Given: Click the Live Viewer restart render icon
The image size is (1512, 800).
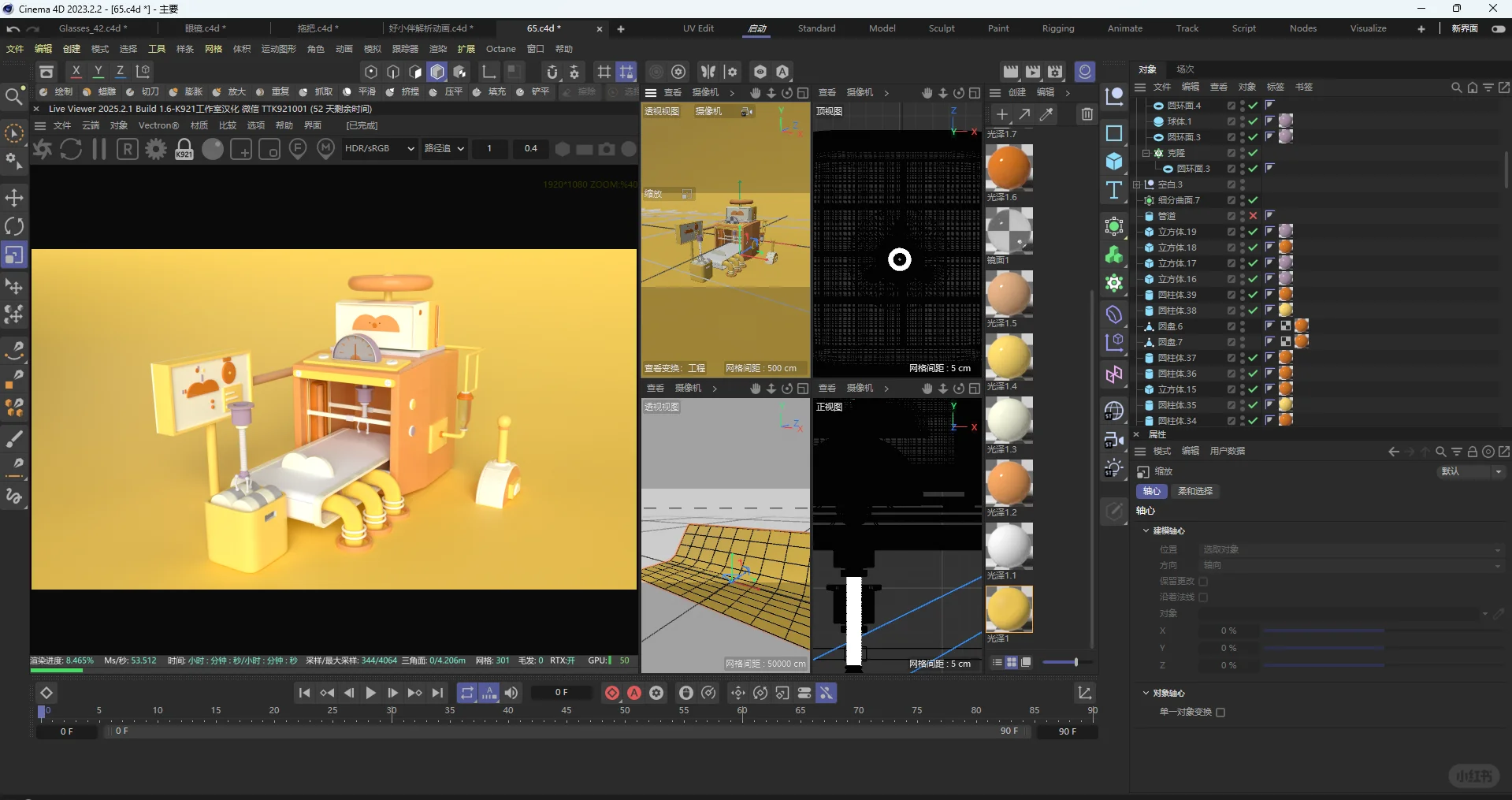Looking at the screenshot, I should 71,149.
